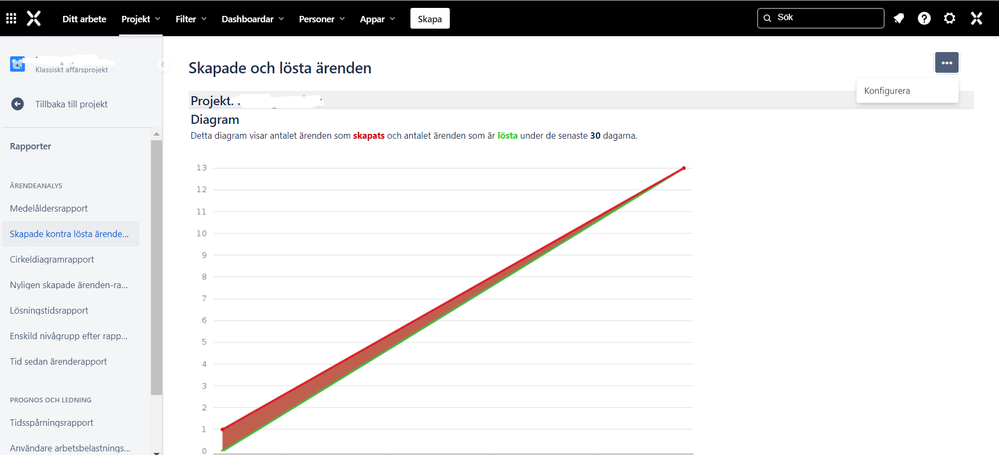The height and width of the screenshot is (455, 999).
Task: Click the back arrow icon beside Tillbaka till projekt
Action: (17, 104)
